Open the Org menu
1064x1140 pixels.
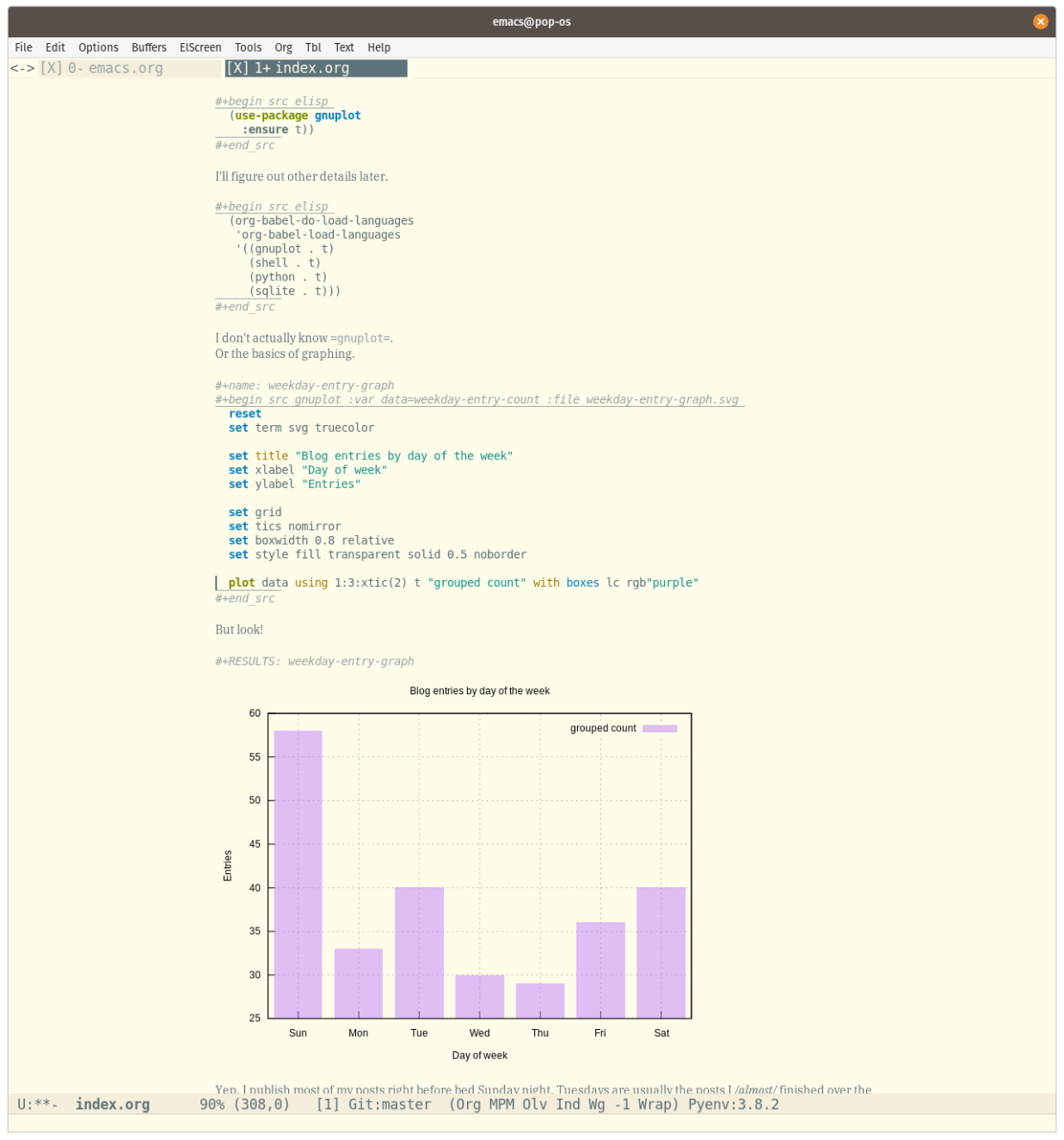tap(283, 47)
